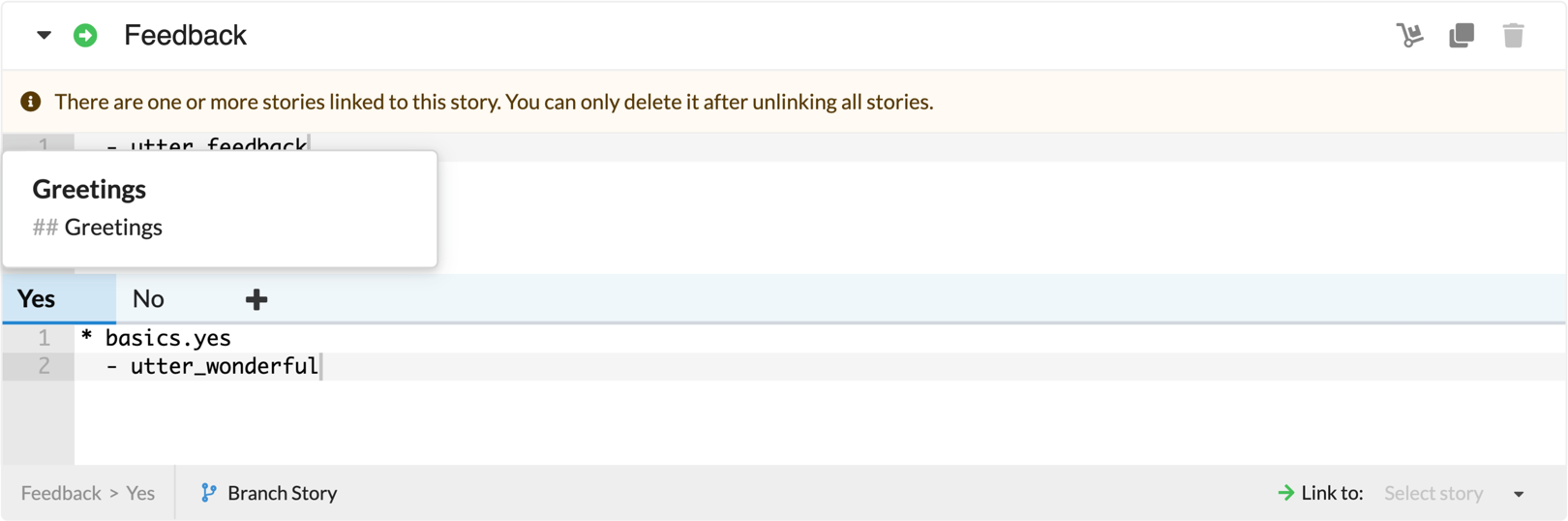This screenshot has height=521, width=1568.
Task: Click the green arrow linked-story icon
Action: pyautogui.click(x=85, y=36)
